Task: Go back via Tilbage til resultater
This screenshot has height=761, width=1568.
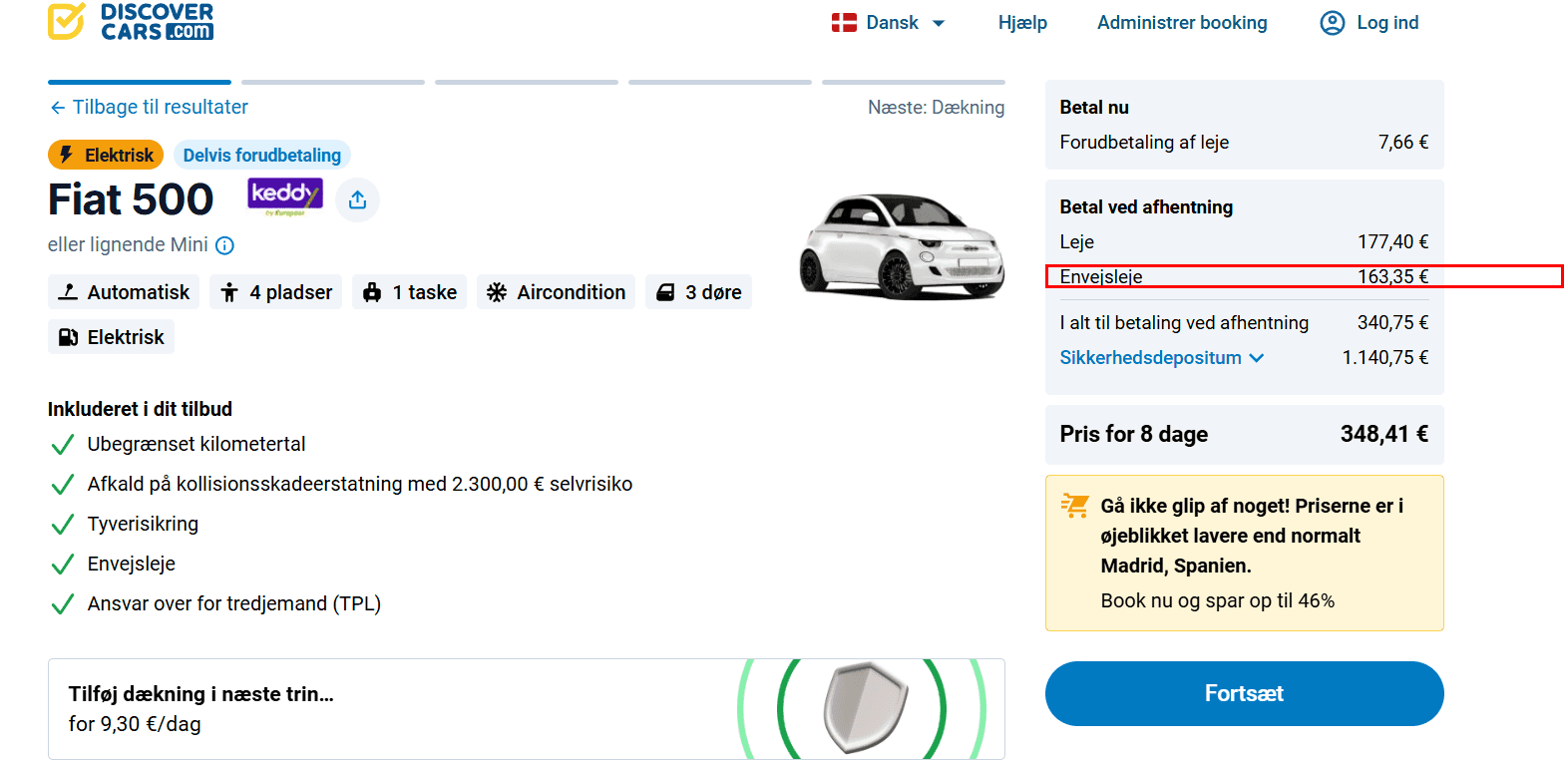Action: pos(149,107)
